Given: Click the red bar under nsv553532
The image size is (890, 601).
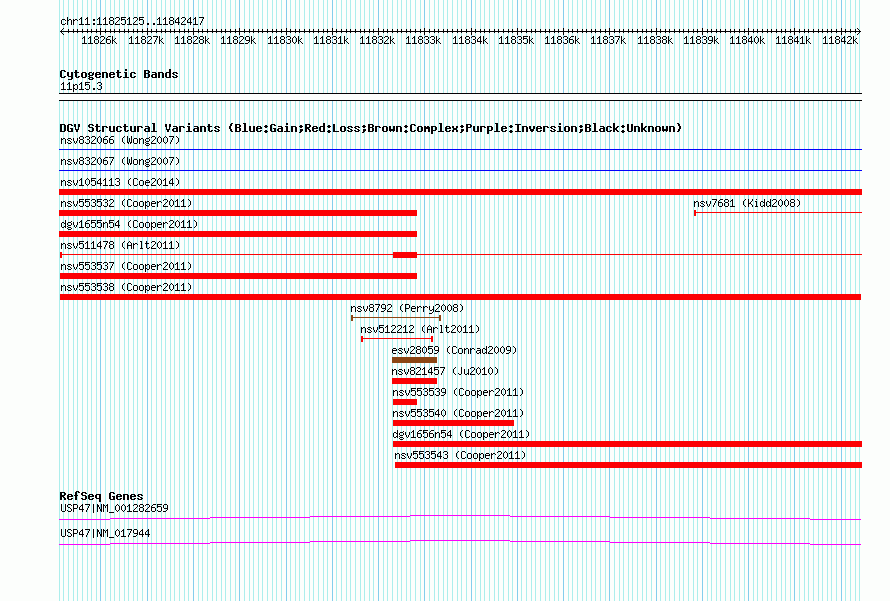Looking at the screenshot, I should coord(238,213).
